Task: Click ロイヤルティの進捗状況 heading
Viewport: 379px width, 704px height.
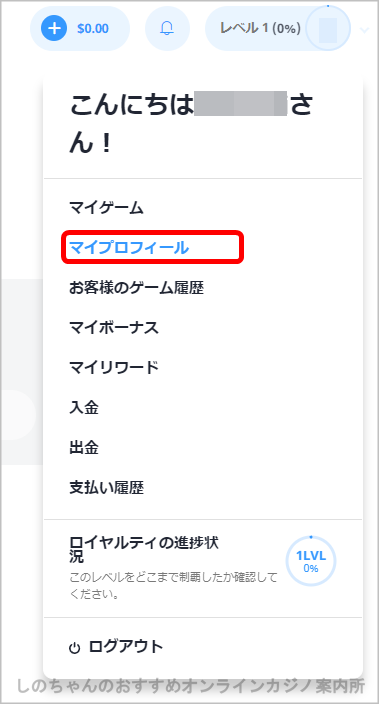Action: (144, 550)
